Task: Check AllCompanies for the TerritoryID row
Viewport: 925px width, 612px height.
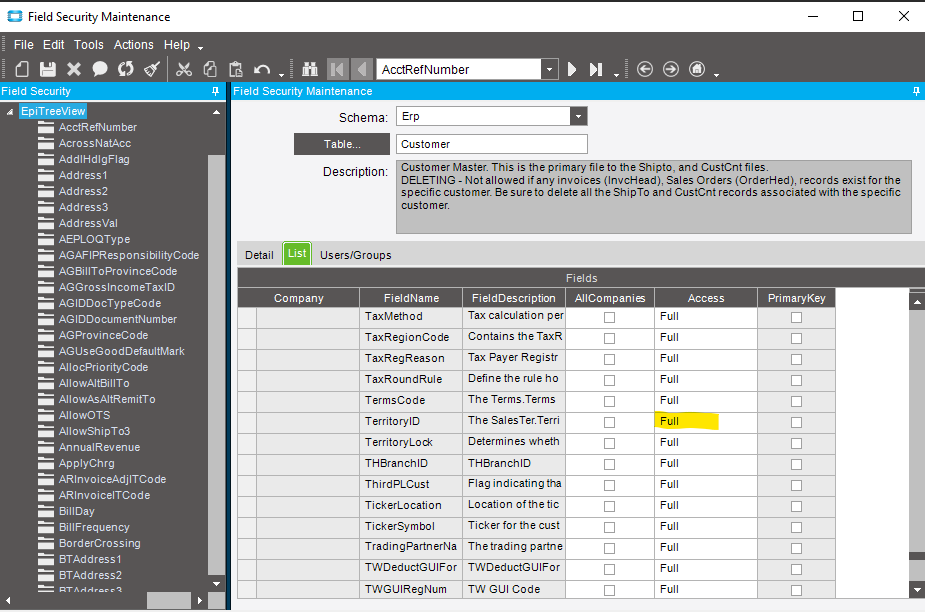Action: pos(609,422)
